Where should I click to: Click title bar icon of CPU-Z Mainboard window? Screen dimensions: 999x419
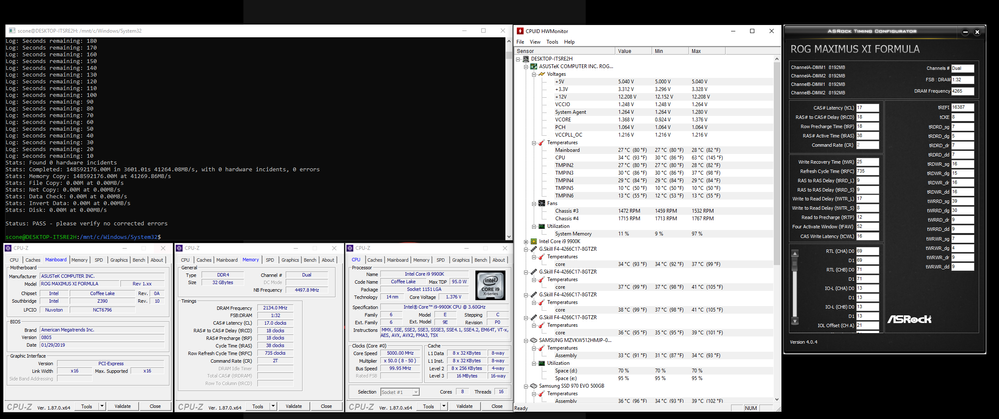click(8, 248)
